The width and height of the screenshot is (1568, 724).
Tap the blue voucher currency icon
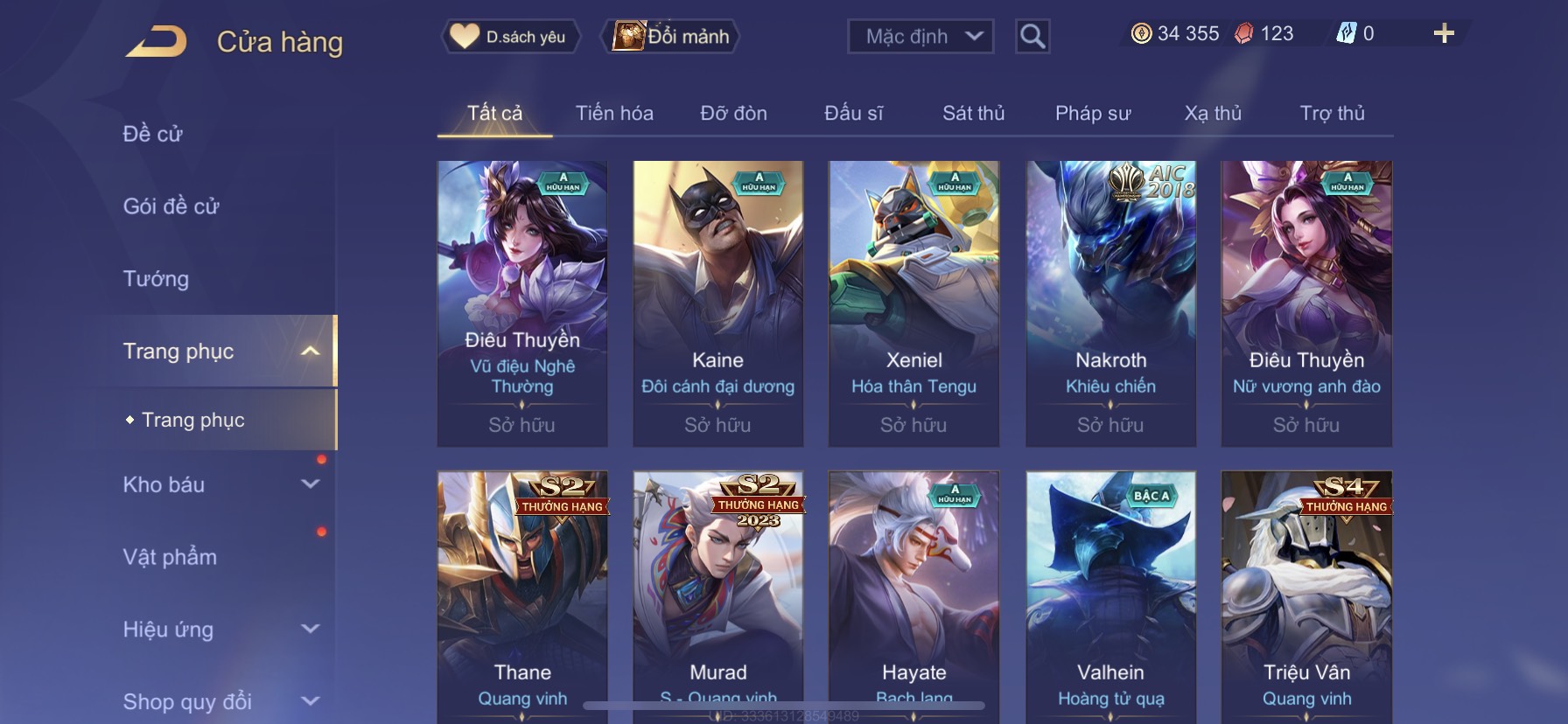[1346, 34]
